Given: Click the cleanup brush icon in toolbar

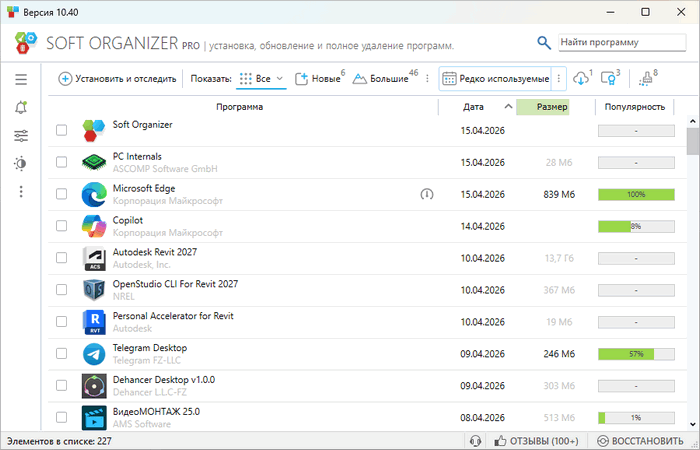Looking at the screenshot, I should tap(644, 79).
